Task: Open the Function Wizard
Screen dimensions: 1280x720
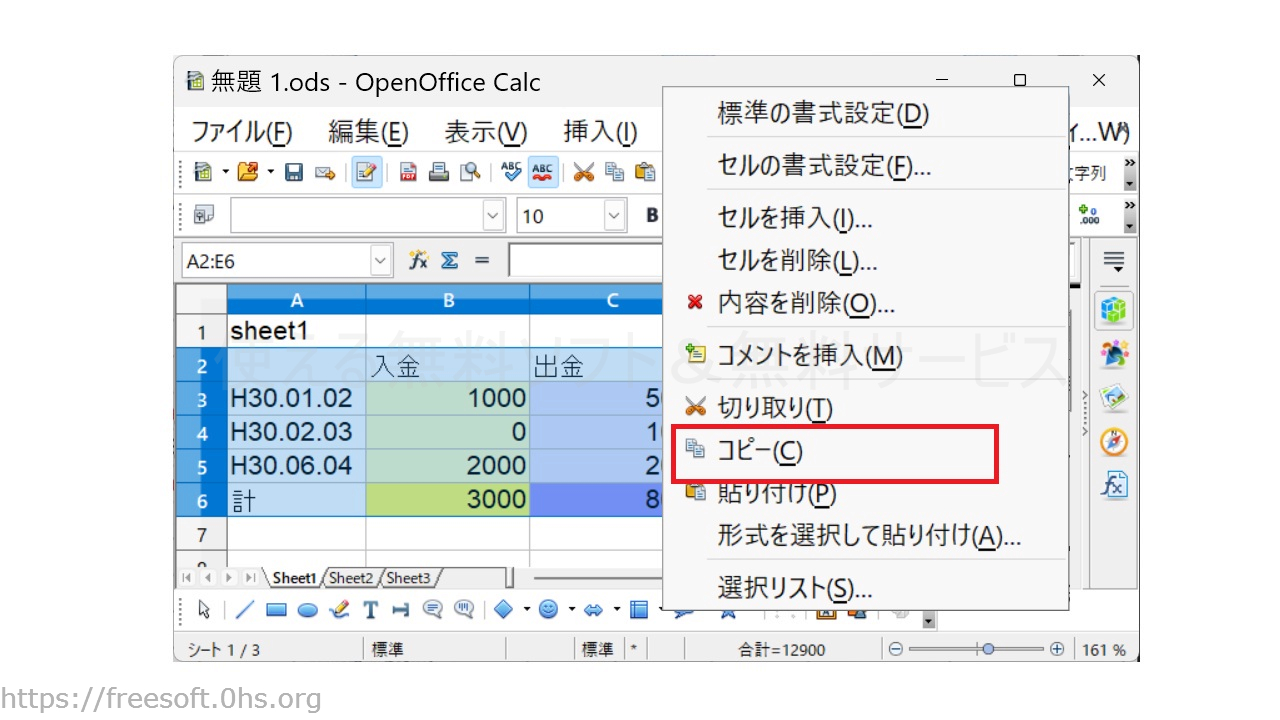Action: [x=419, y=261]
